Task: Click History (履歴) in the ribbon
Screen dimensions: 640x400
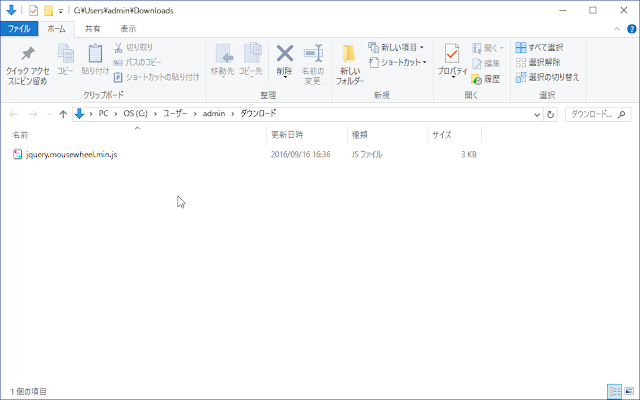Action: (486, 79)
